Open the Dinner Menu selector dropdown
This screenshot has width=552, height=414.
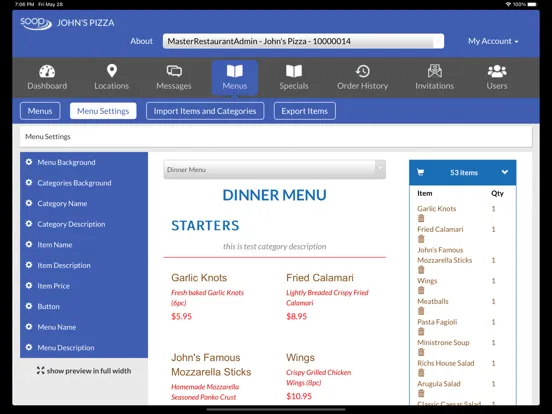(x=275, y=169)
